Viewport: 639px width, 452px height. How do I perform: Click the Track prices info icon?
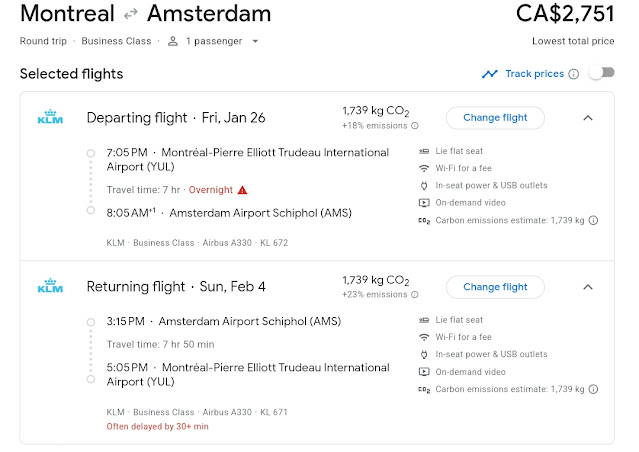(x=574, y=74)
